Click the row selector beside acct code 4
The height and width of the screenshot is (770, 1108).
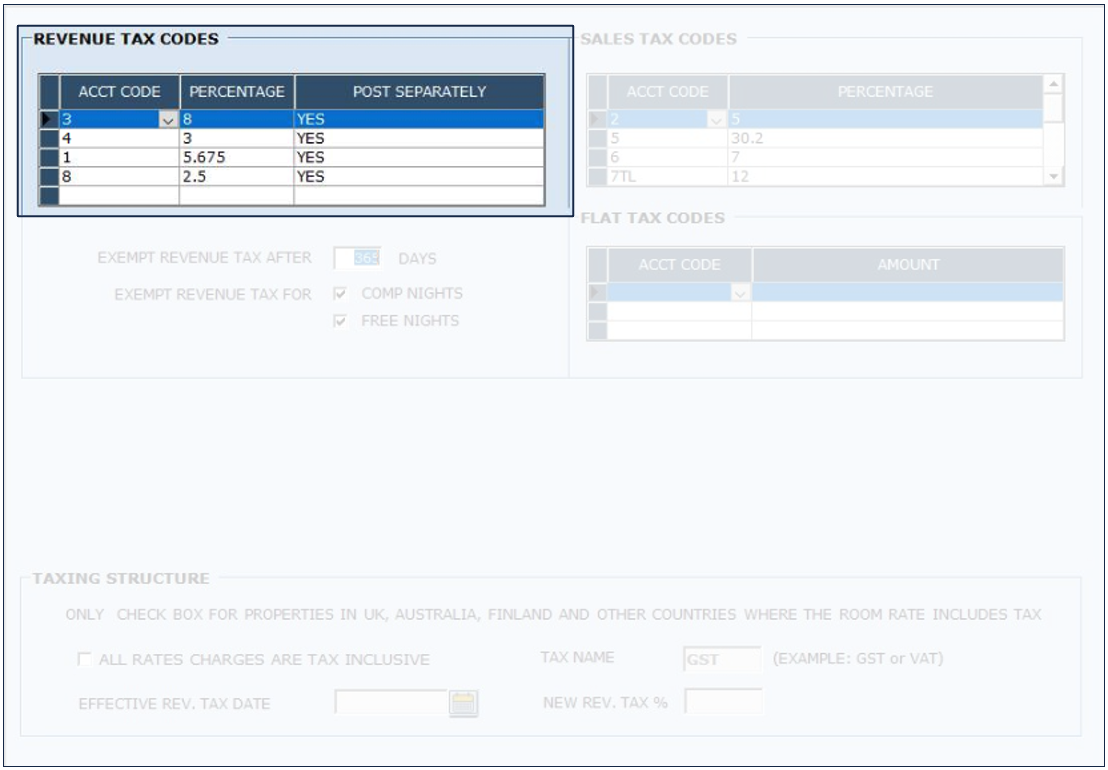(49, 138)
